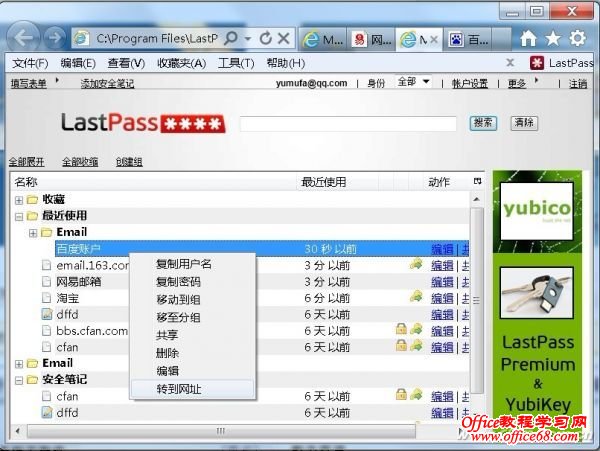Open the 帮助(H) menu
Image resolution: width=600 pixels, height=451 pixels.
pyautogui.click(x=285, y=63)
